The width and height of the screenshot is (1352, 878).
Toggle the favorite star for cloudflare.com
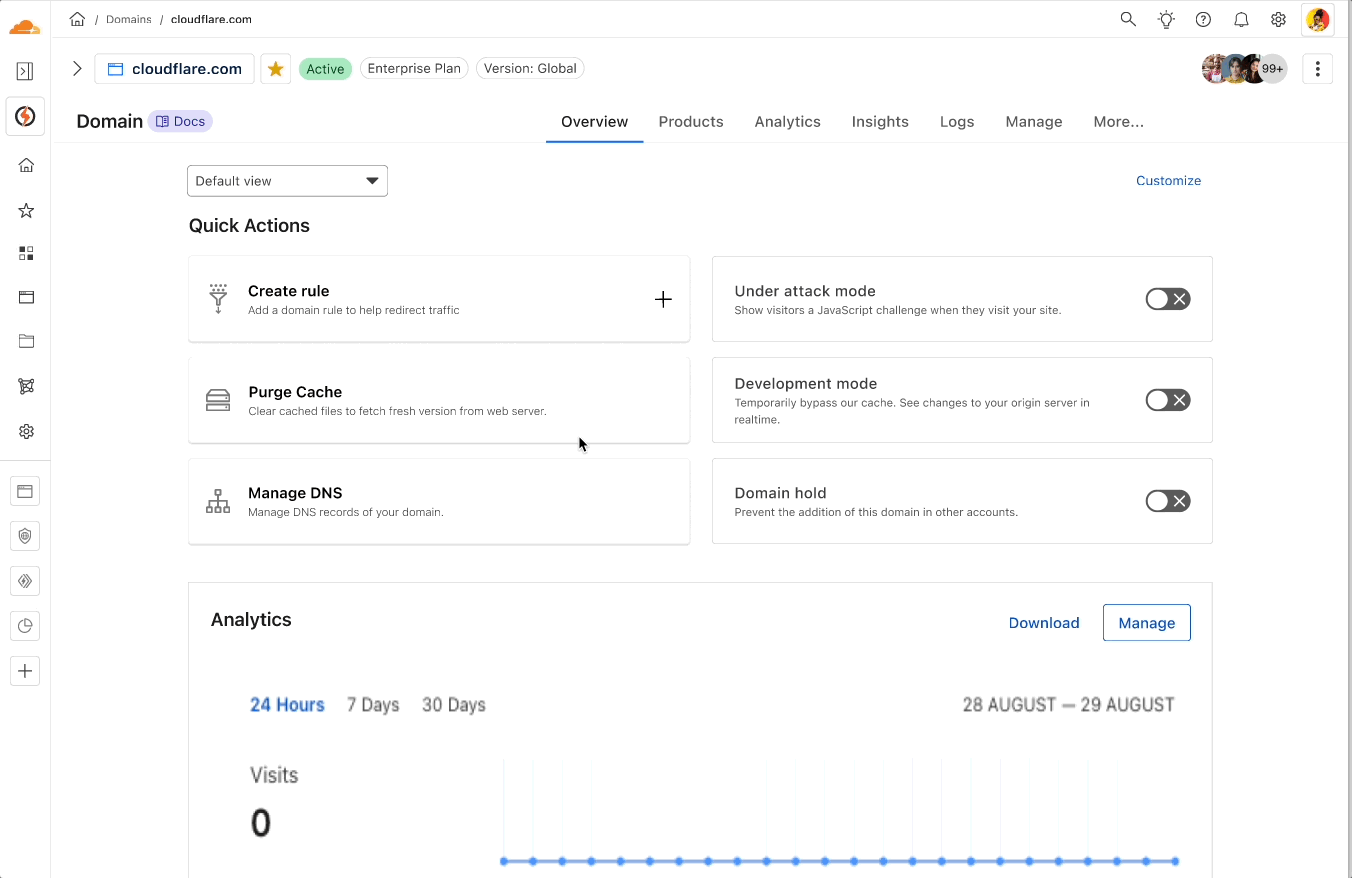276,69
